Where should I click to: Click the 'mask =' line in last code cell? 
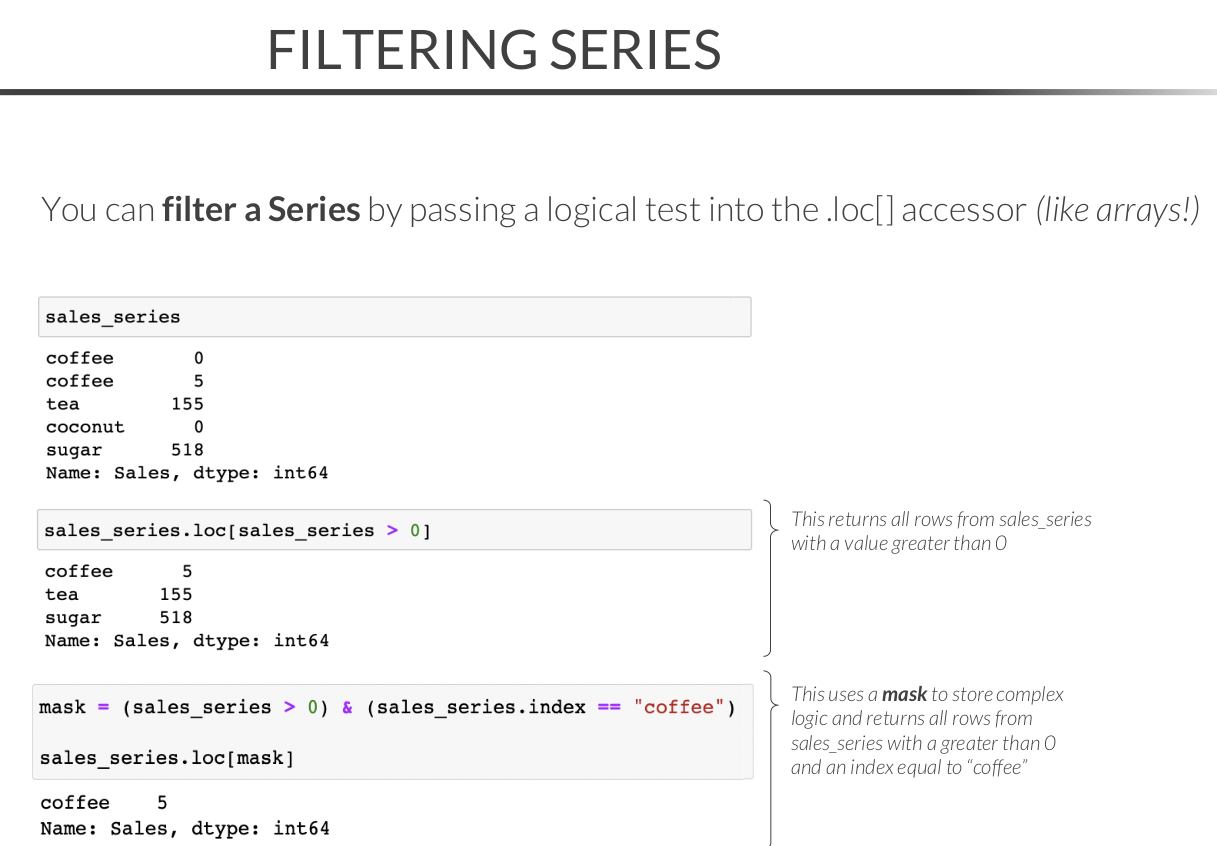(x=386, y=708)
